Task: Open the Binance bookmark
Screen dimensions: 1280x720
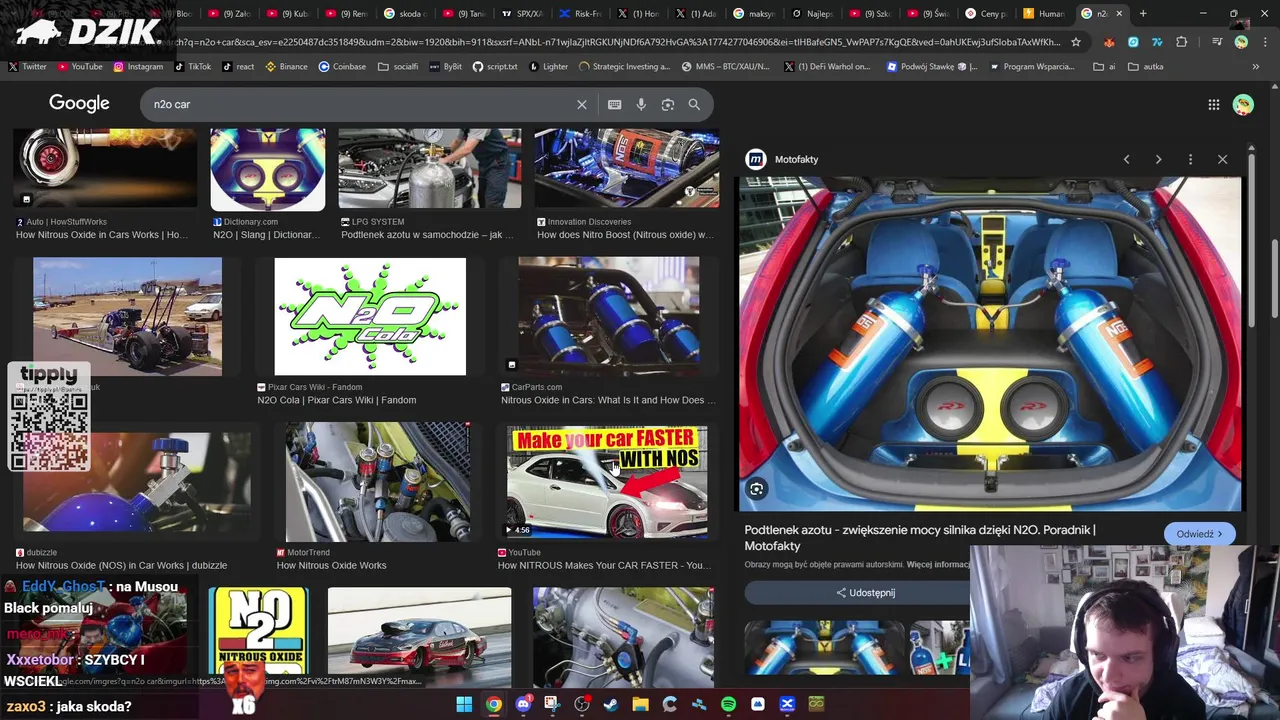Action: (286, 67)
